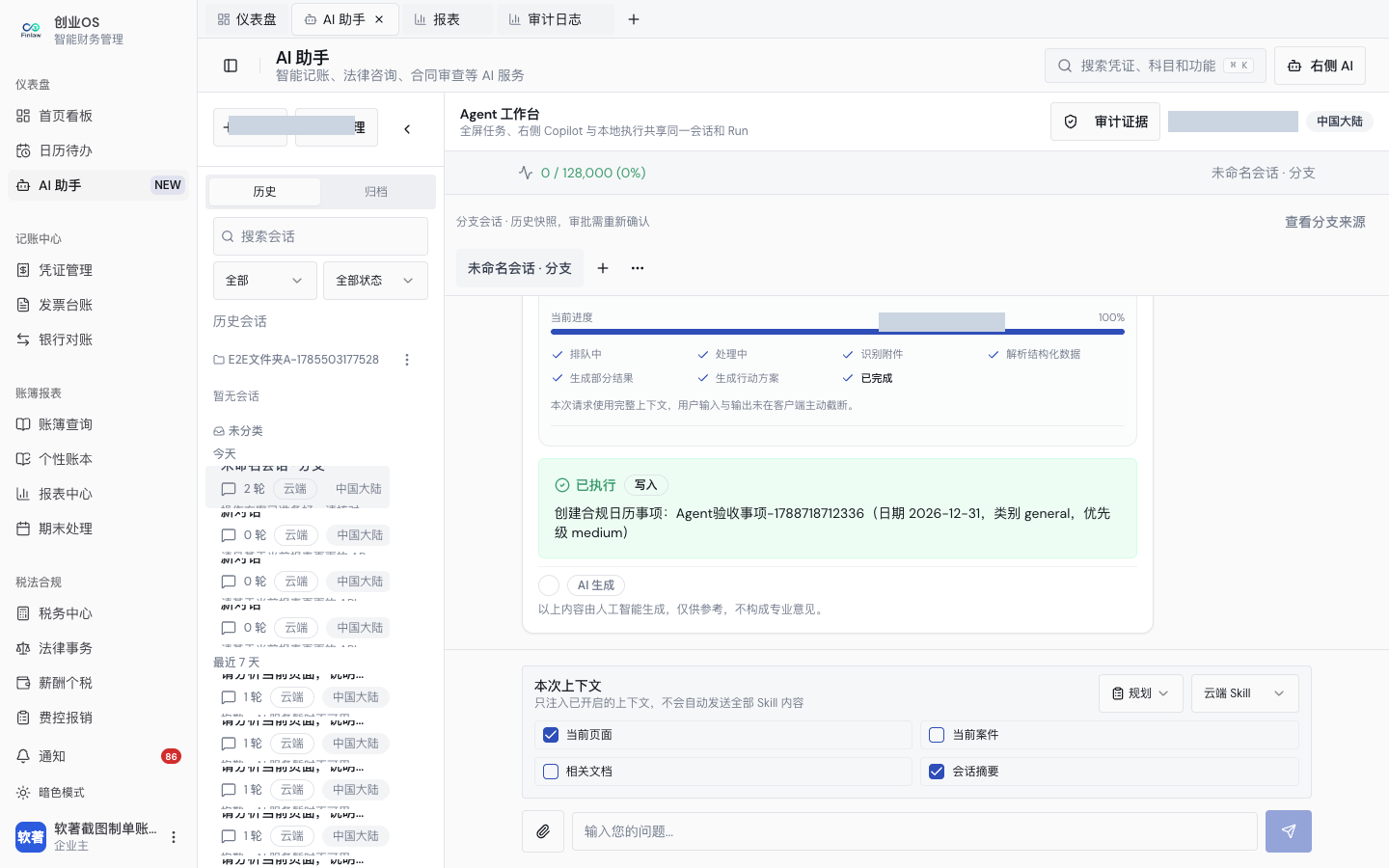The image size is (1389, 868).
Task: Attach a file with paperclip icon
Action: [x=543, y=831]
